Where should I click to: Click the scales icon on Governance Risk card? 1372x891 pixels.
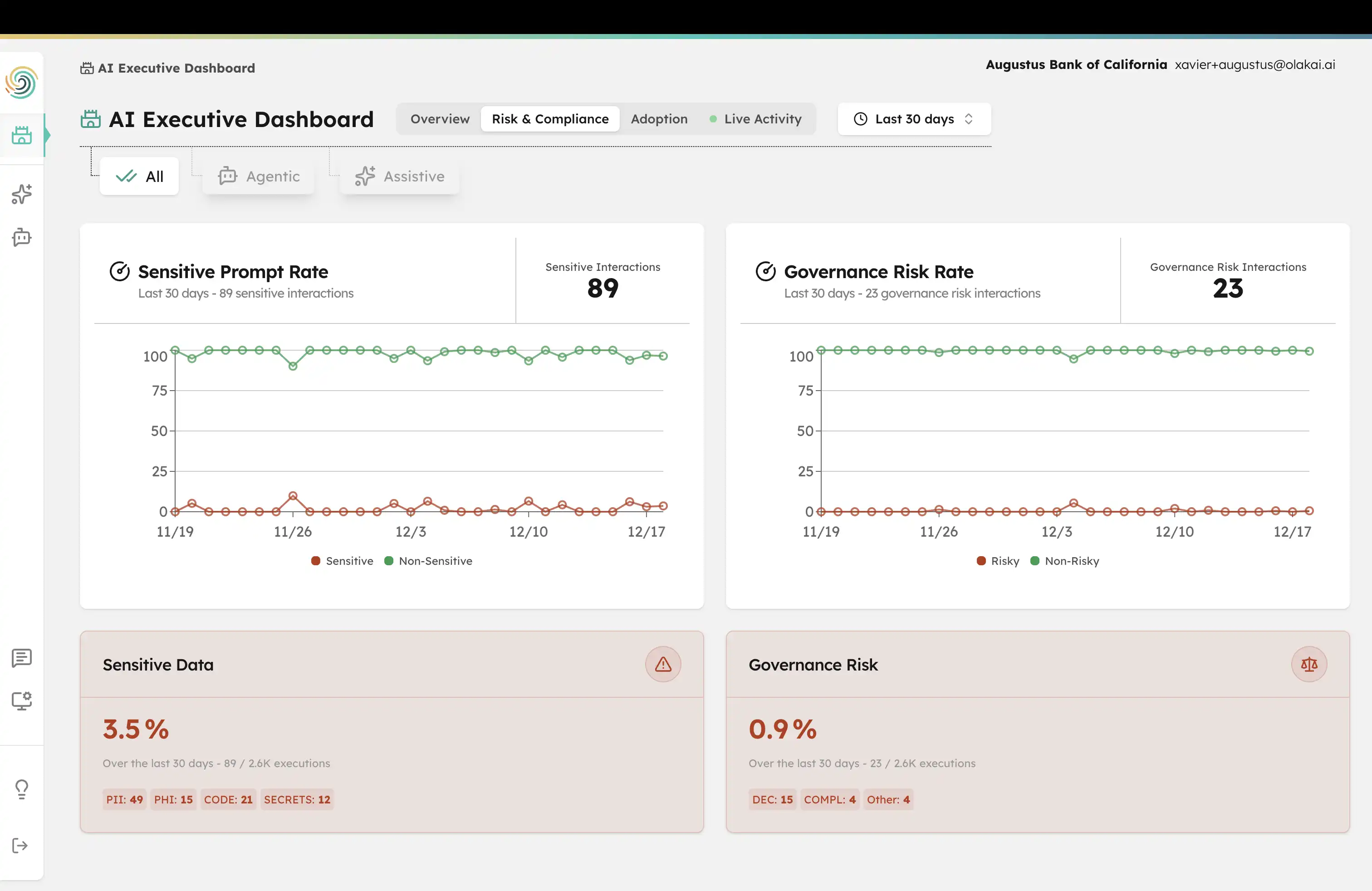pos(1309,664)
